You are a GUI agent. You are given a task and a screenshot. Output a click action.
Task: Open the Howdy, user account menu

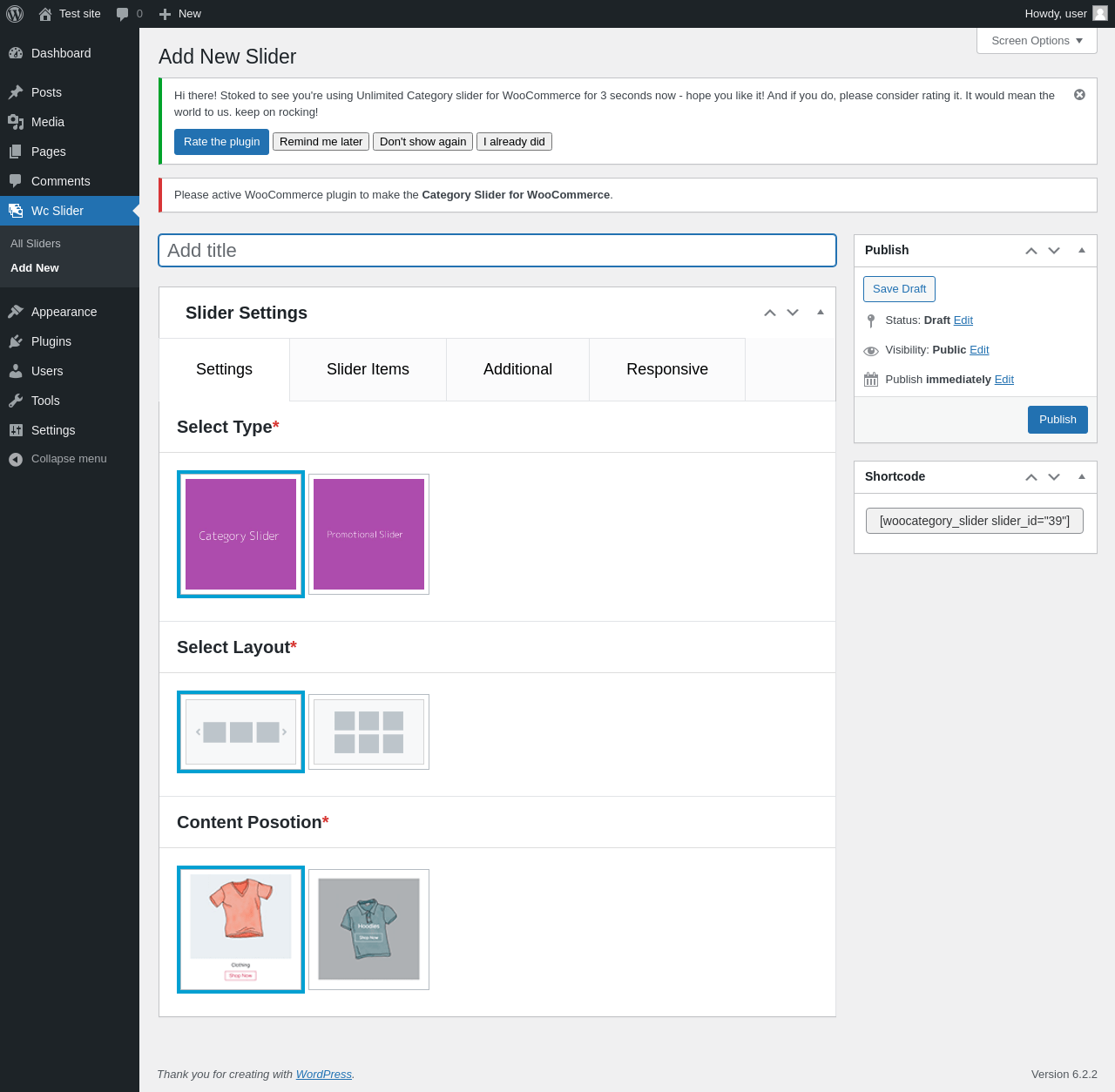coord(1065,14)
